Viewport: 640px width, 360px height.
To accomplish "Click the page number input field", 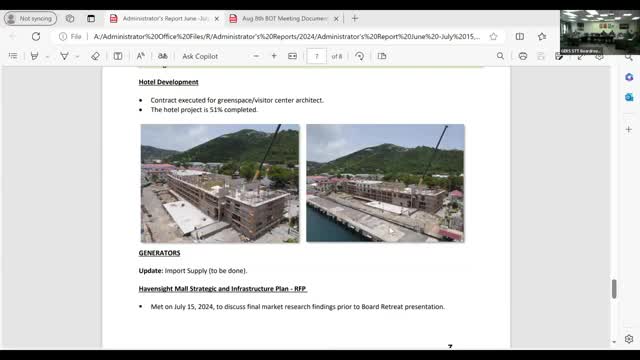I will point(316,56).
